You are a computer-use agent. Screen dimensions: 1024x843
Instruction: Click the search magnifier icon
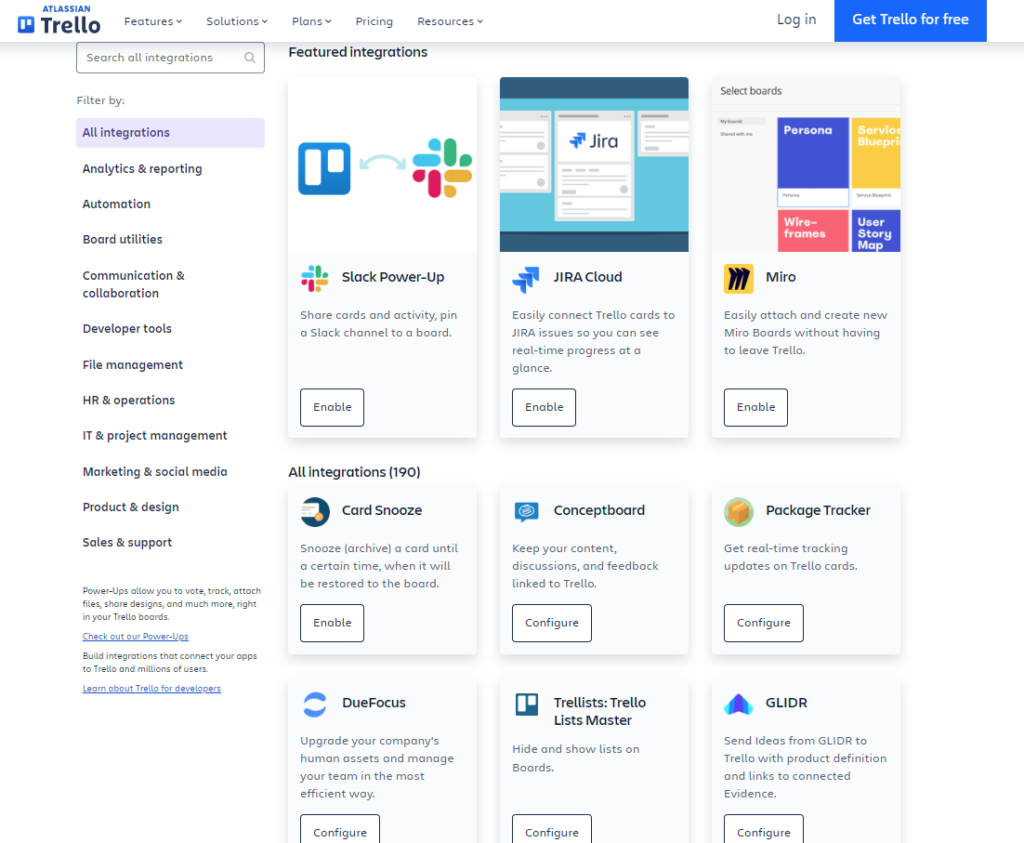(x=249, y=57)
